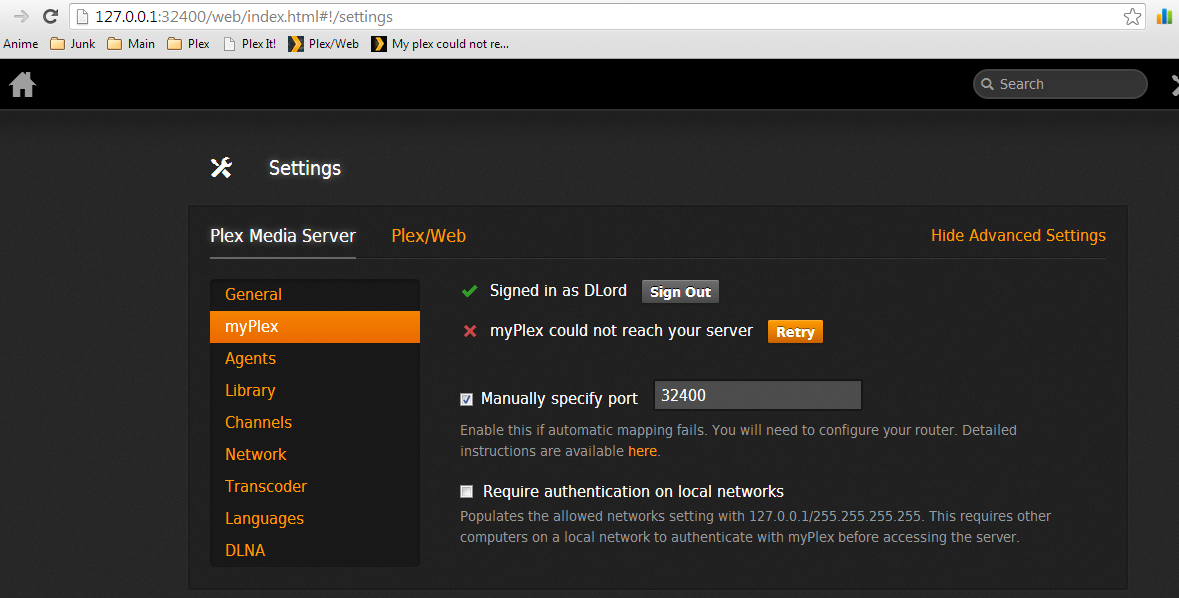Open the Plex/Web bookmark
The height and width of the screenshot is (598, 1179).
coord(324,44)
